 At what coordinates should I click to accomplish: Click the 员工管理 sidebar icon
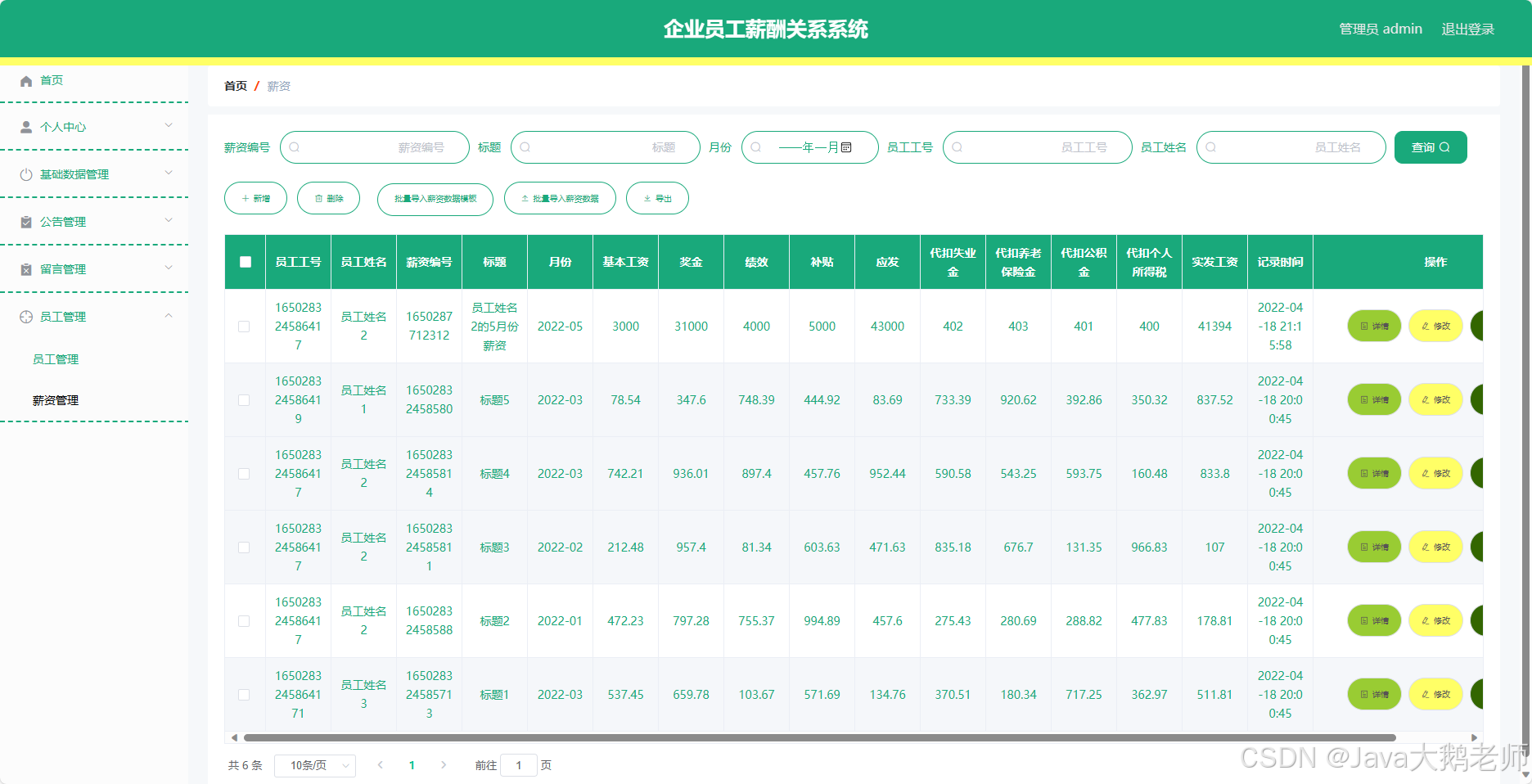click(25, 316)
